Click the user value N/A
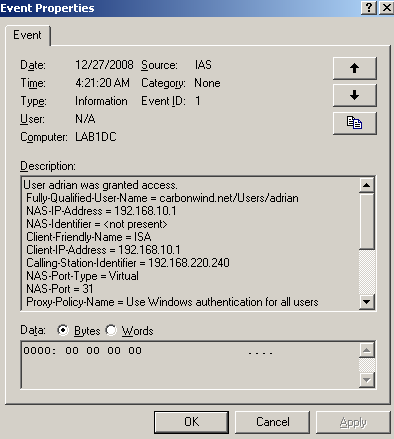The width and height of the screenshot is (394, 439). (85, 119)
